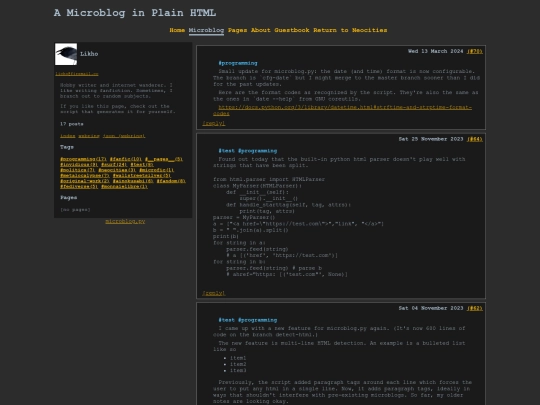The height and width of the screenshot is (405, 540).
Task: Click #test tag in the 25 November post
Action: [x=226, y=151]
